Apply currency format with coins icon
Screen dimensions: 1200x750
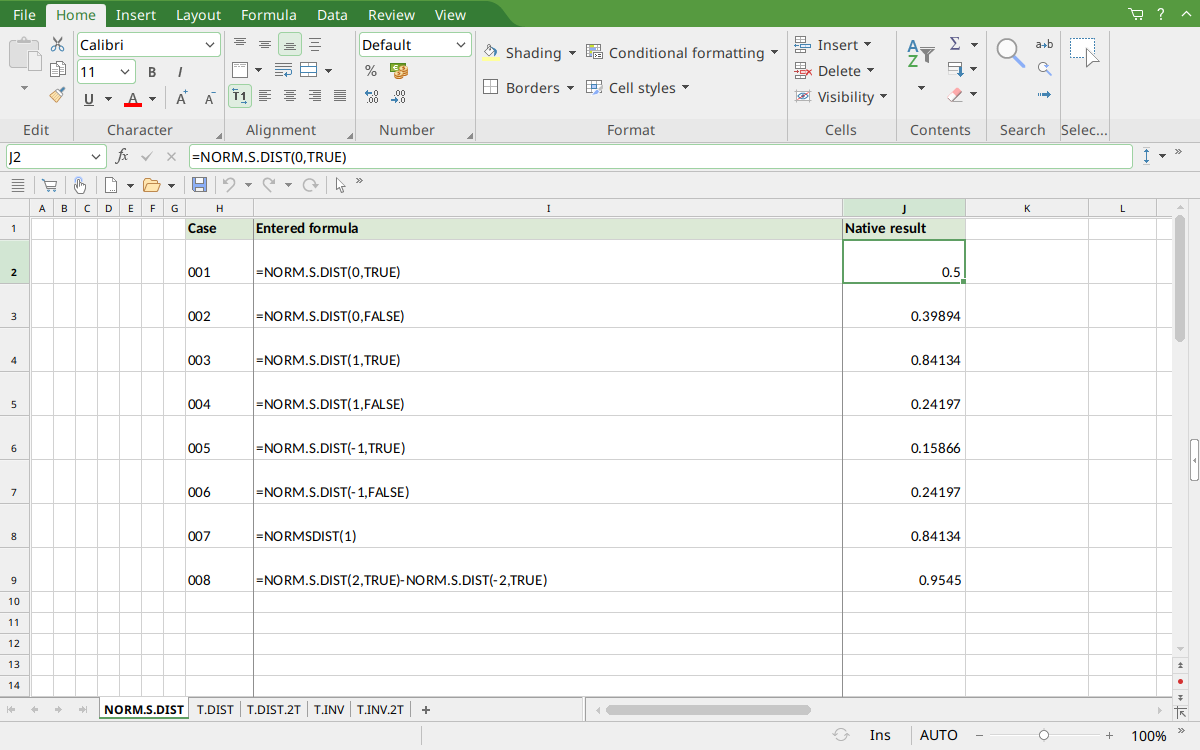tap(399, 71)
